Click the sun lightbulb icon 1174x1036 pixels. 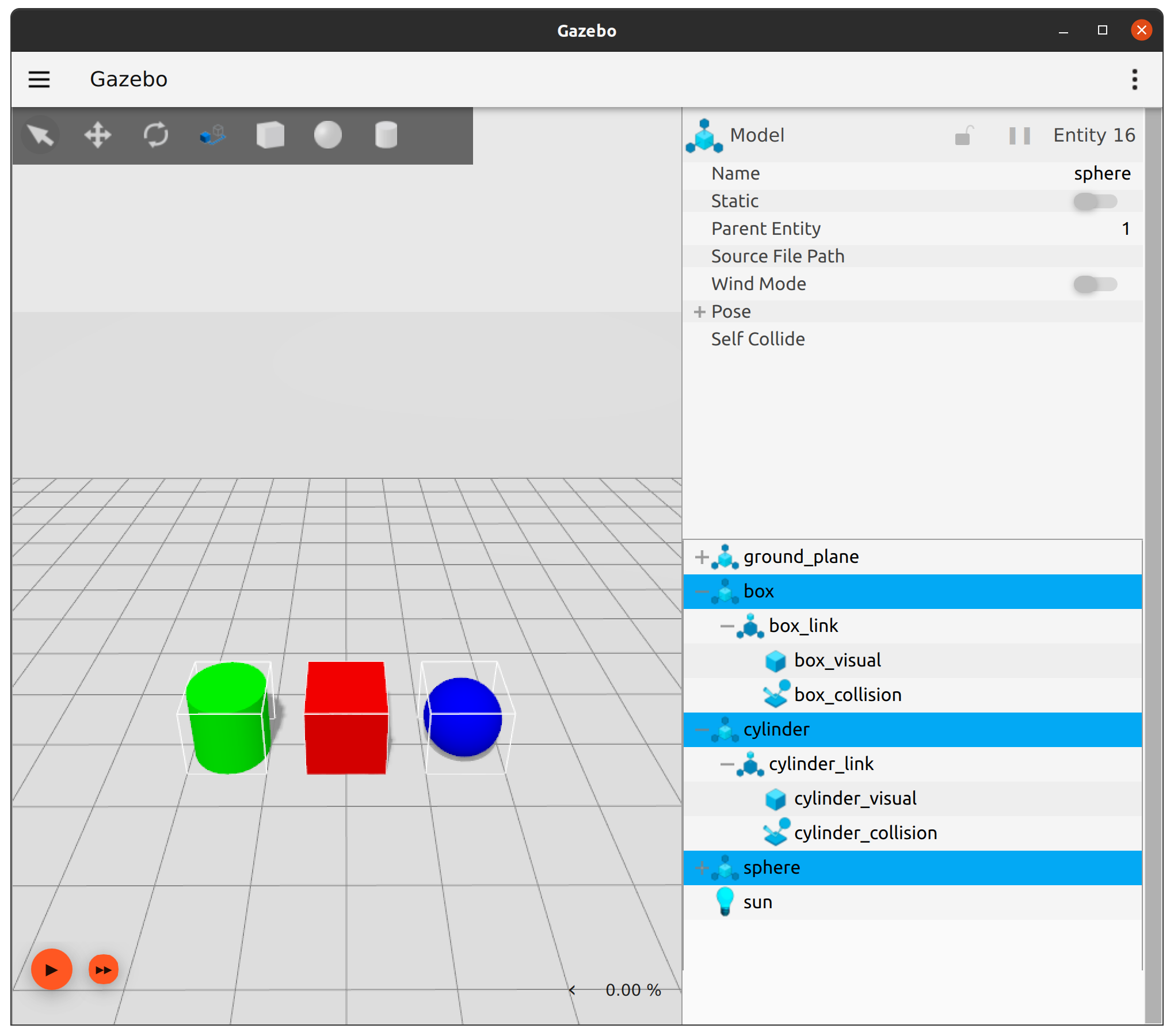(725, 902)
